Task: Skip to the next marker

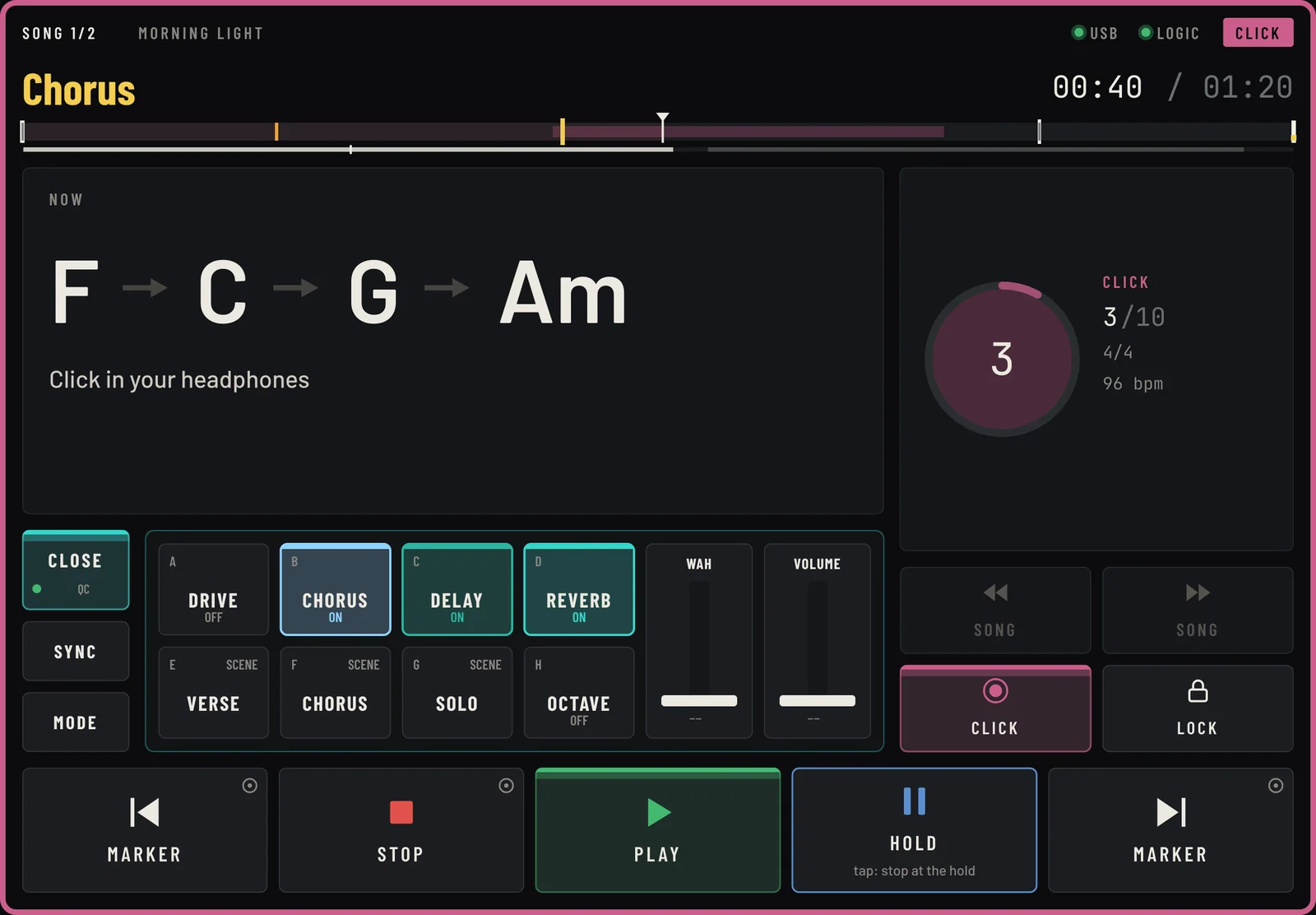Action: point(1170,829)
